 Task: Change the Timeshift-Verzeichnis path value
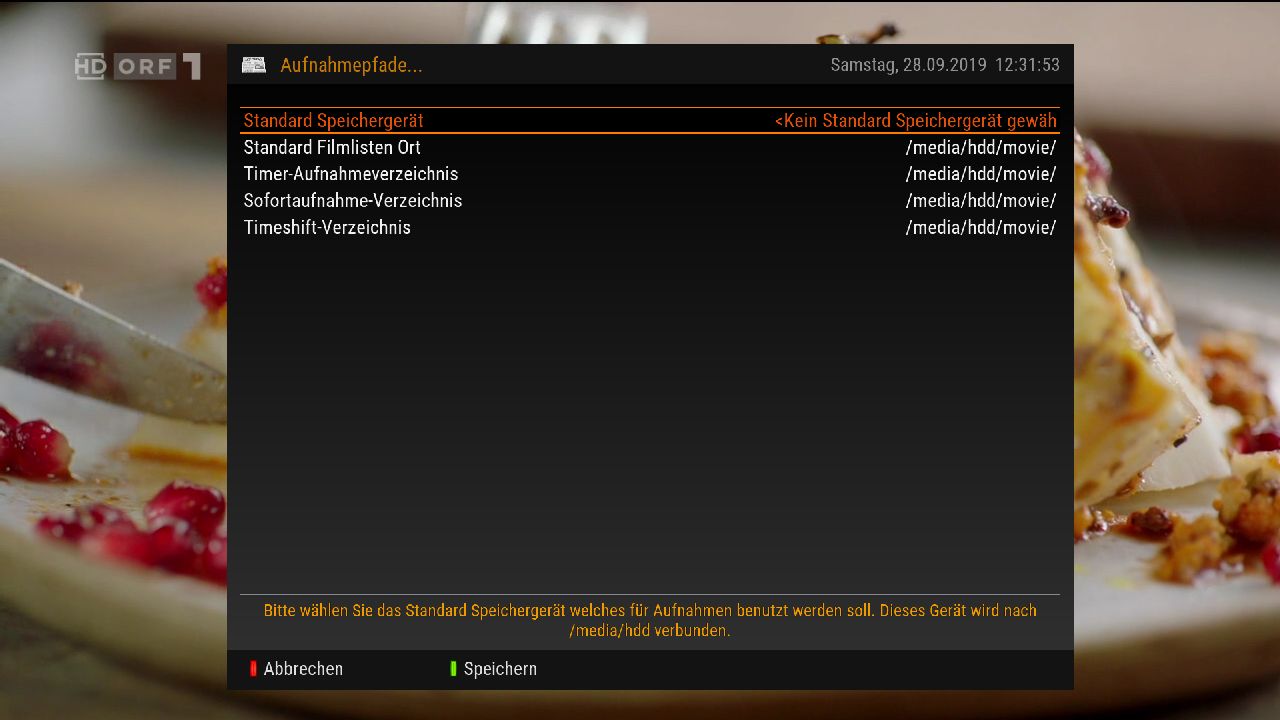[x=981, y=228]
